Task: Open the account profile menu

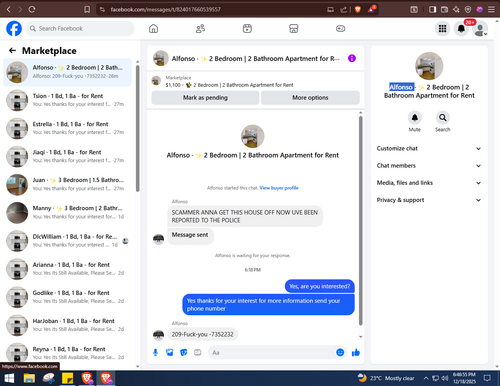Action: pyautogui.click(x=480, y=29)
